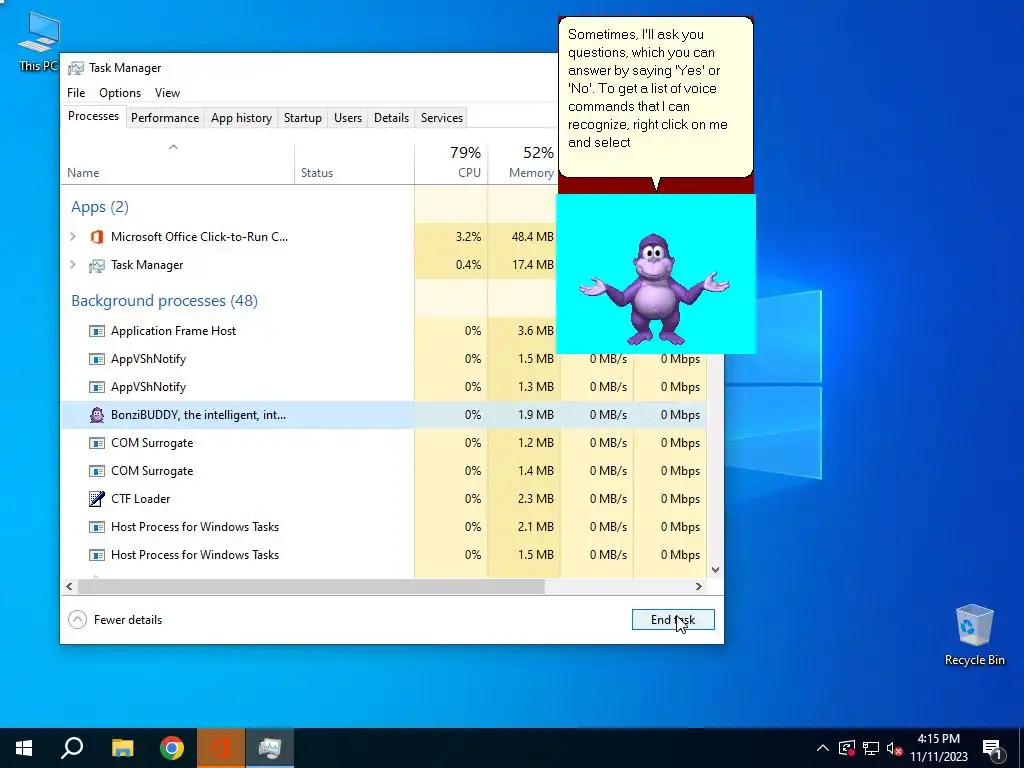
Task: Select the COM Surrogate 1.4 MB row
Action: [383, 471]
